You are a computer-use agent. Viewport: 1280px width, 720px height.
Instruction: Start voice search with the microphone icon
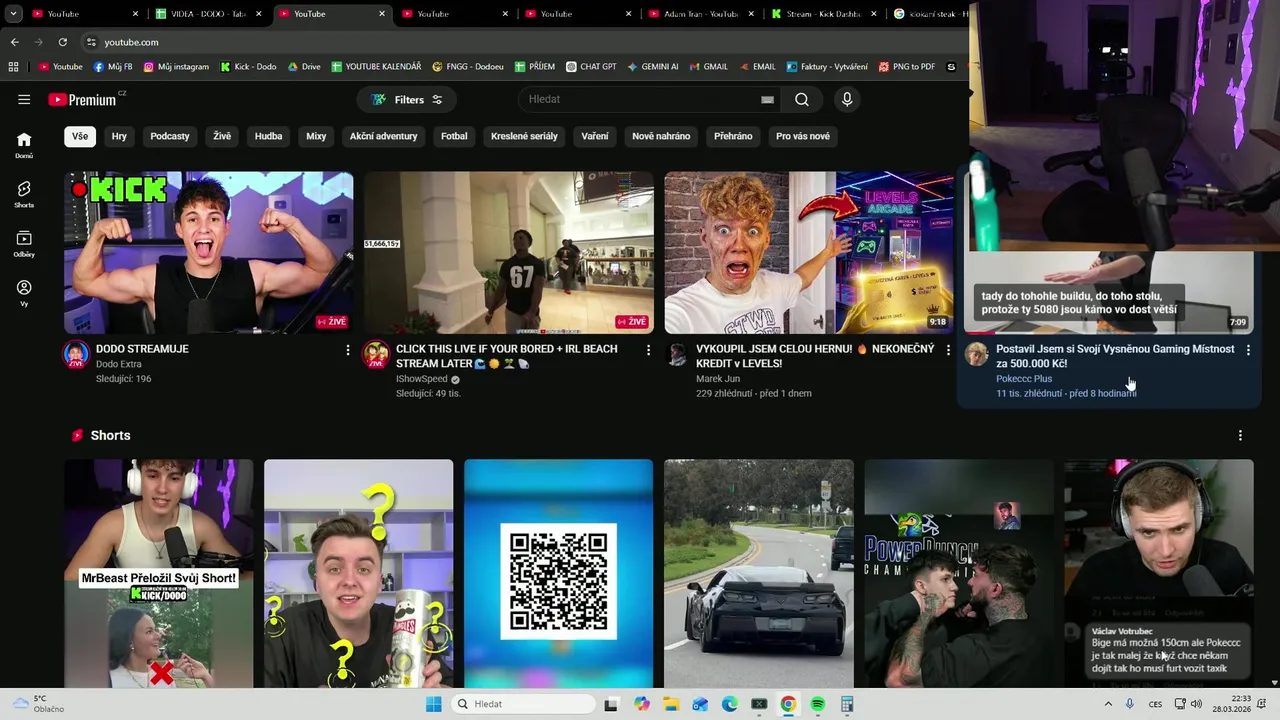coord(847,99)
